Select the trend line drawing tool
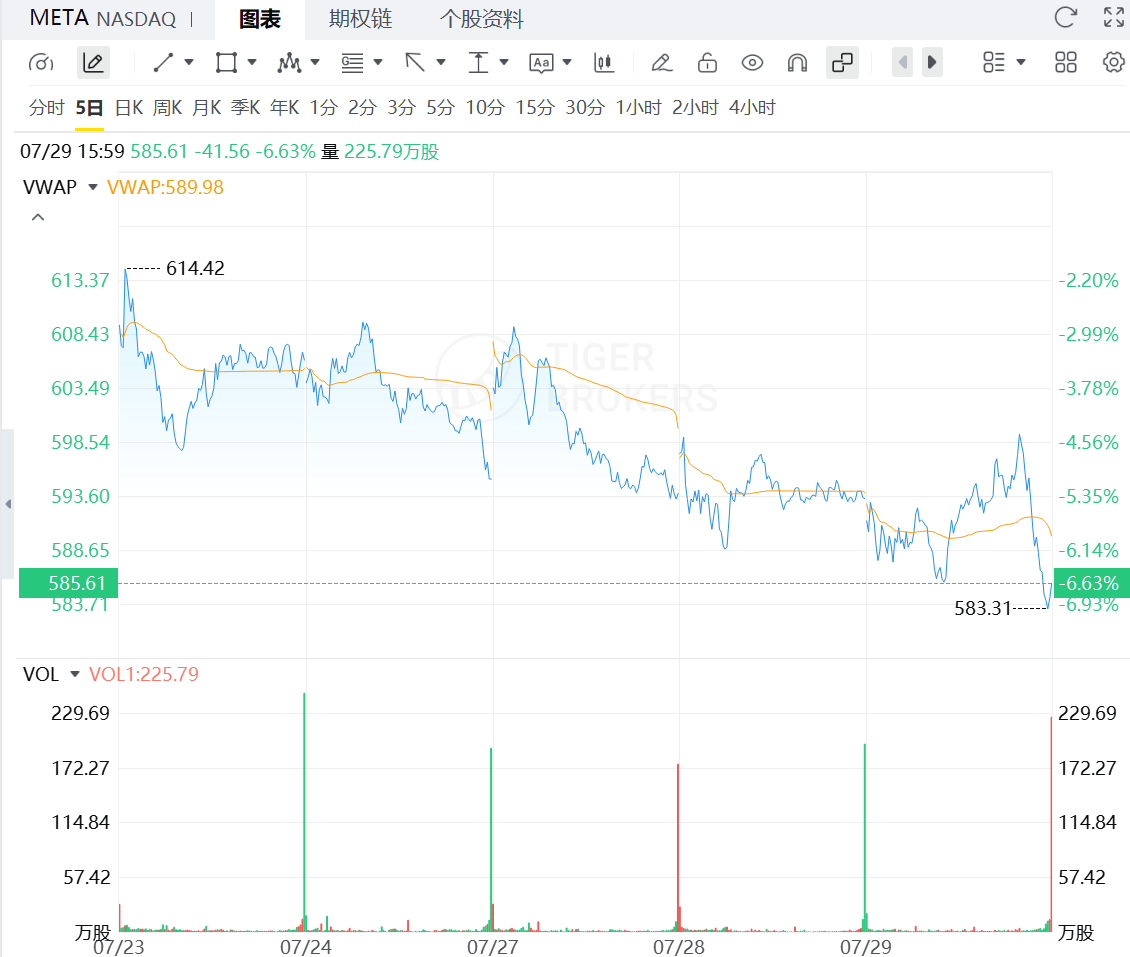 [164, 63]
